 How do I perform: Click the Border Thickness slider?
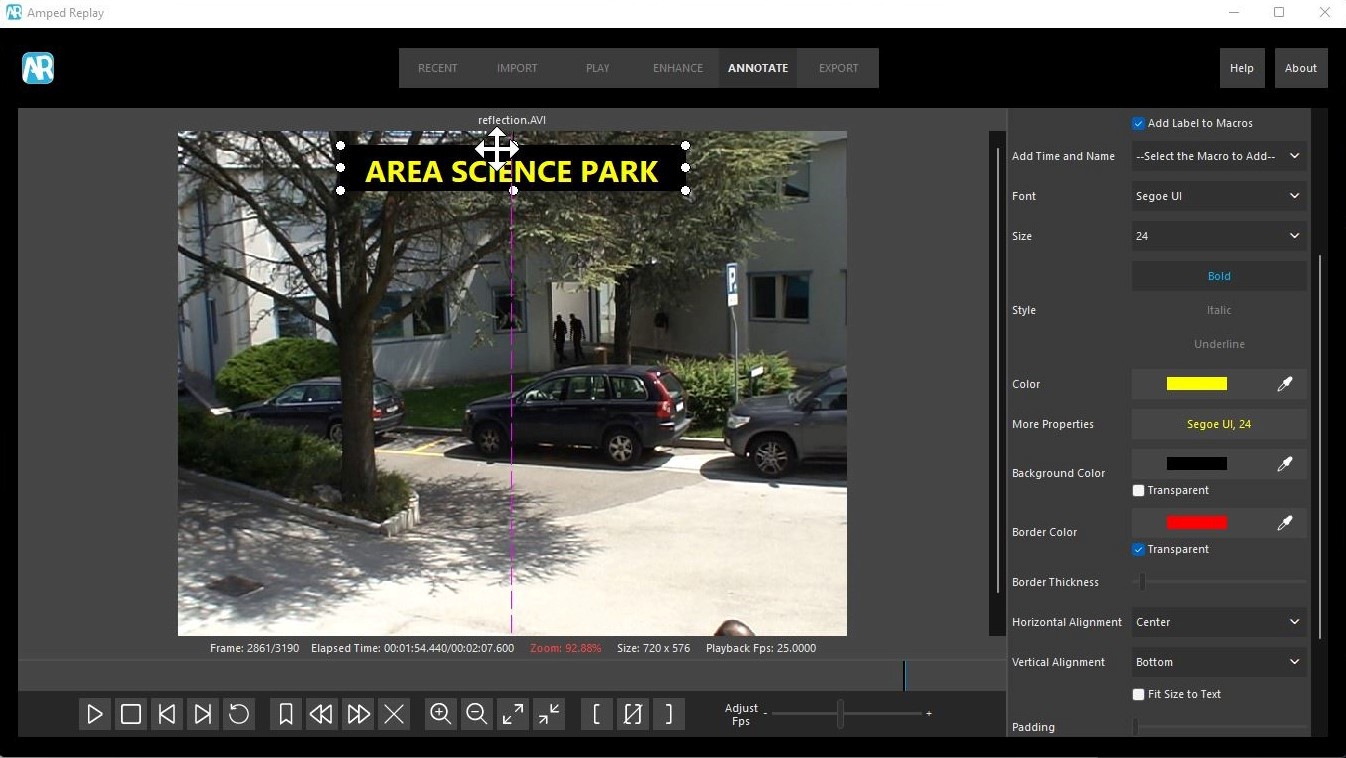(1221, 582)
